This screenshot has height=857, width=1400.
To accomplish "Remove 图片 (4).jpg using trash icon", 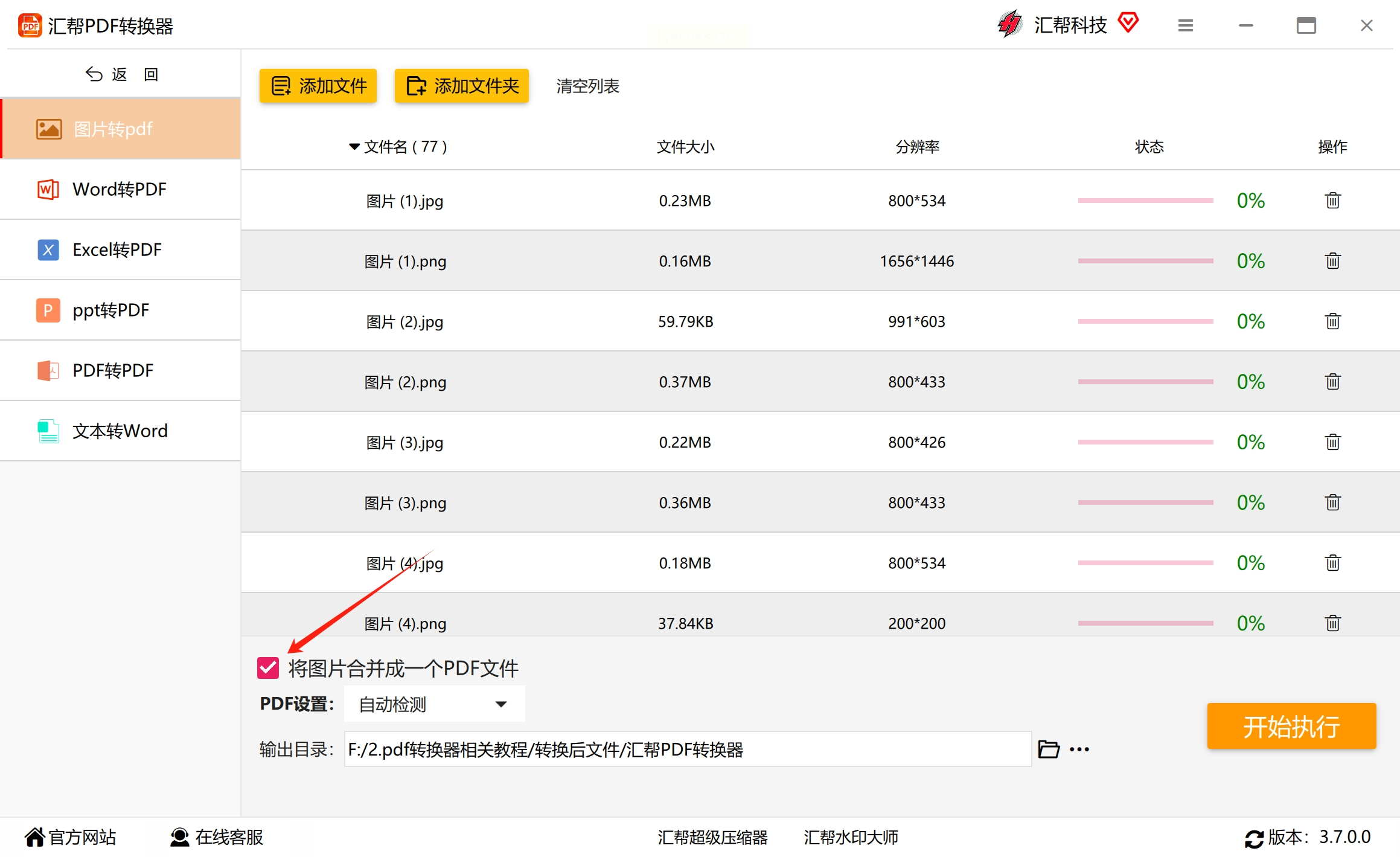I will pyautogui.click(x=1332, y=563).
